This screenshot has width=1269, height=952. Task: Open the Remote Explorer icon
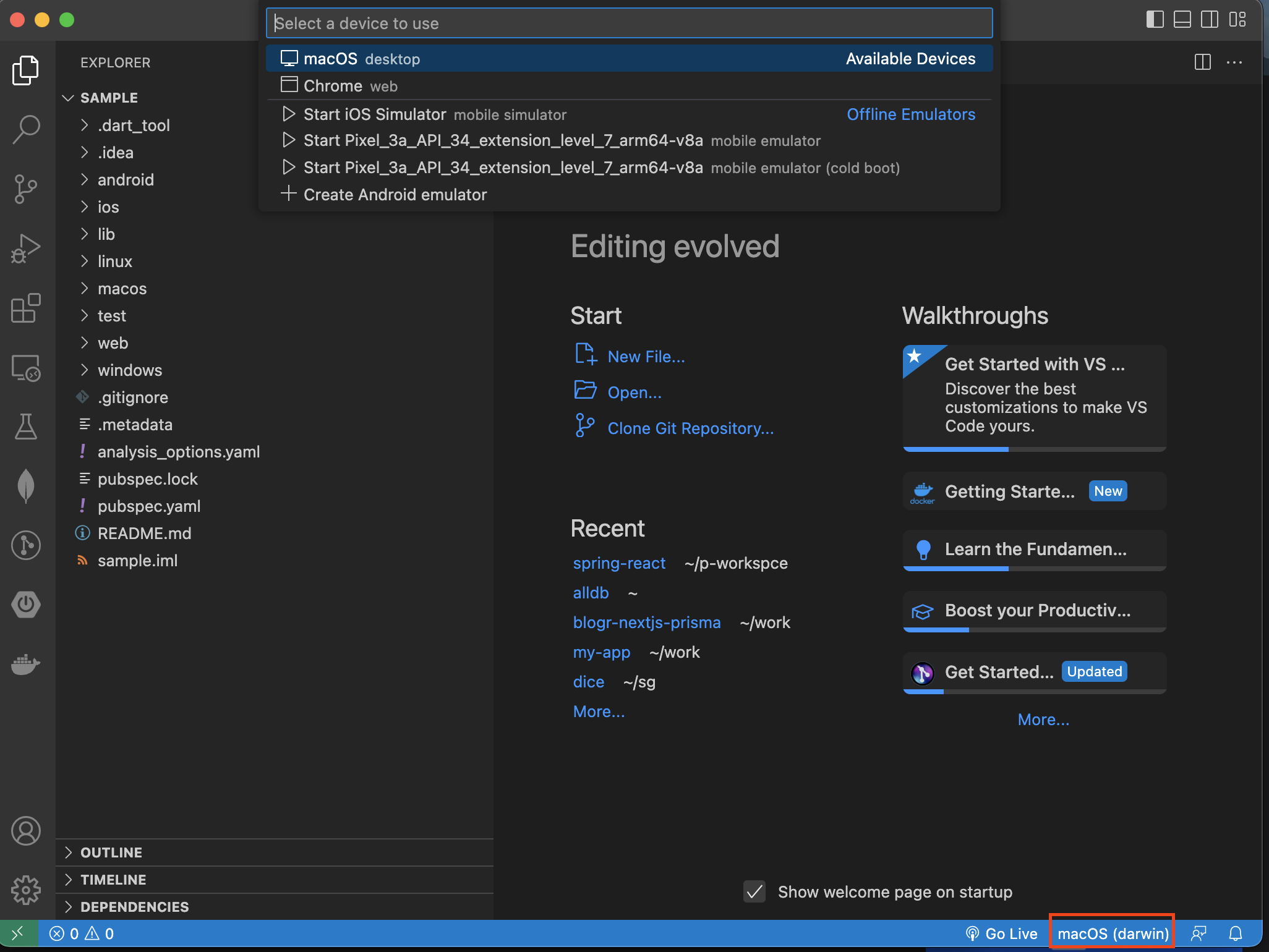pos(25,368)
